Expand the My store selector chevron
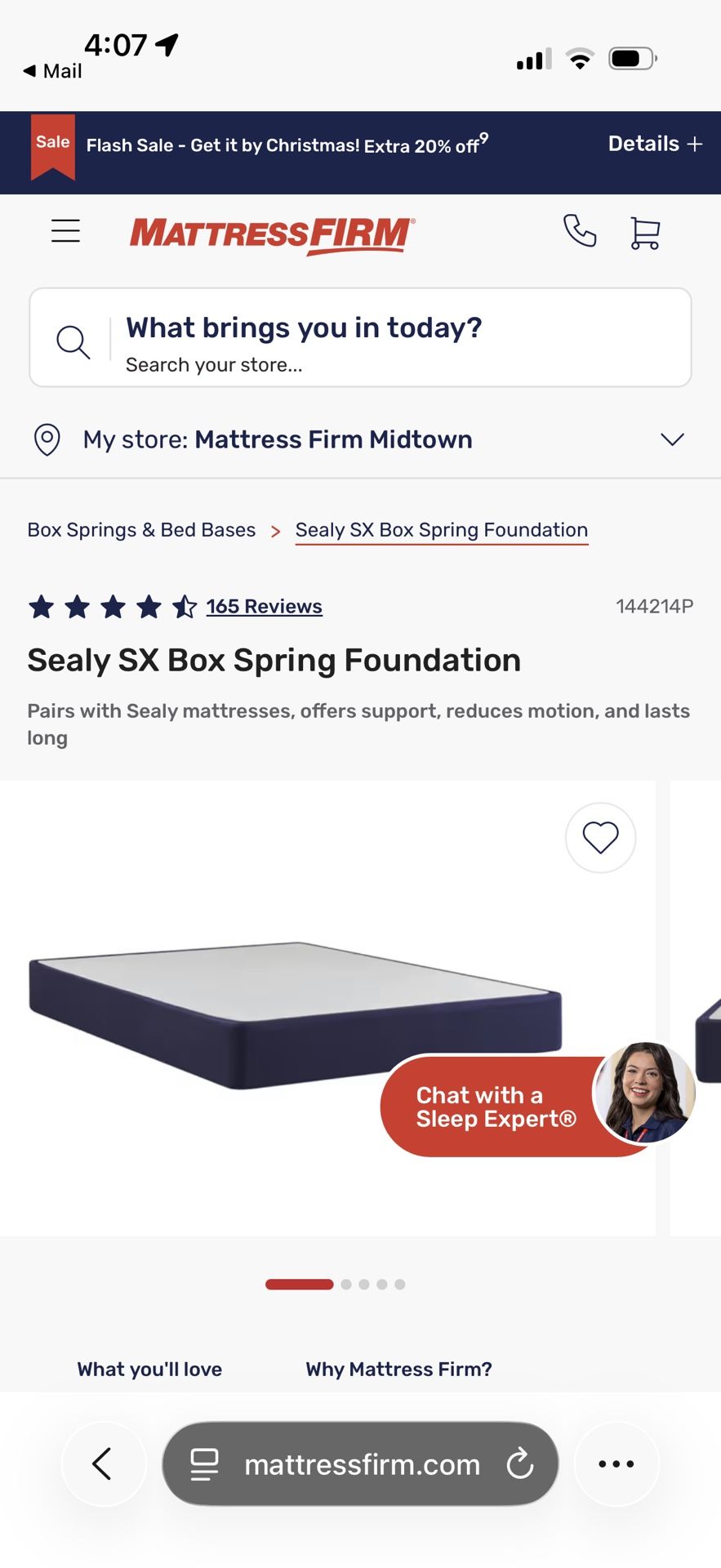The height and width of the screenshot is (1568, 721). coord(671,439)
